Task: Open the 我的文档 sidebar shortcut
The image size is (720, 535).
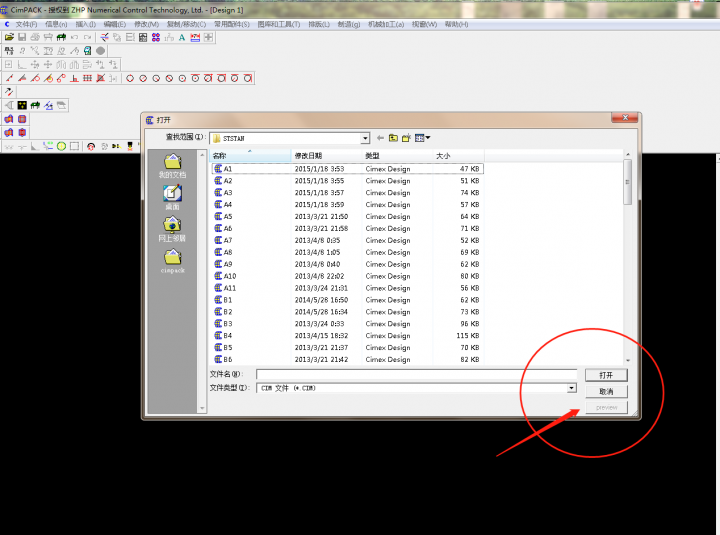Action: (x=172, y=166)
